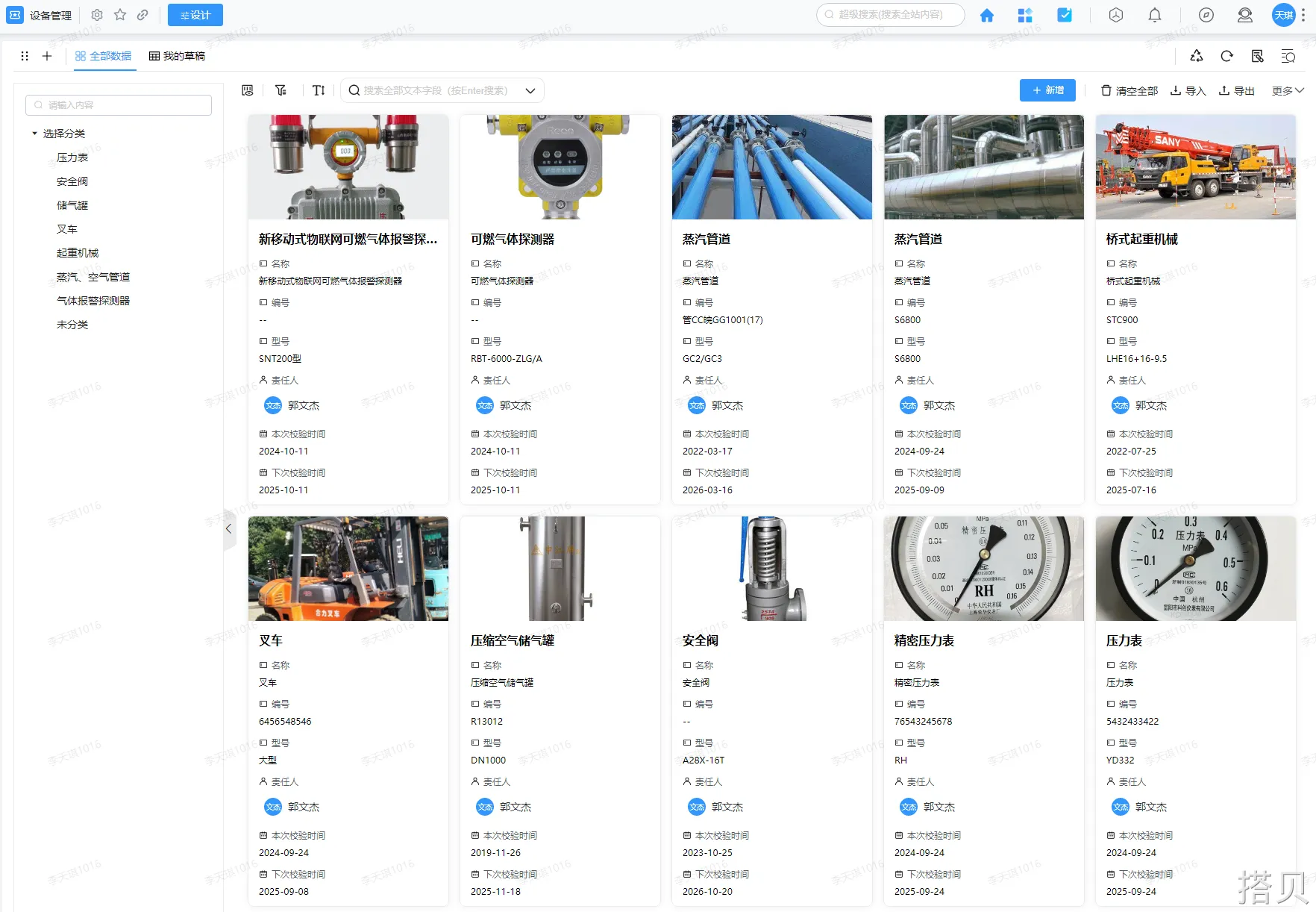Open the 桥式起重机械 crane thumbnail
This screenshot has width=1316, height=912.
[1195, 167]
